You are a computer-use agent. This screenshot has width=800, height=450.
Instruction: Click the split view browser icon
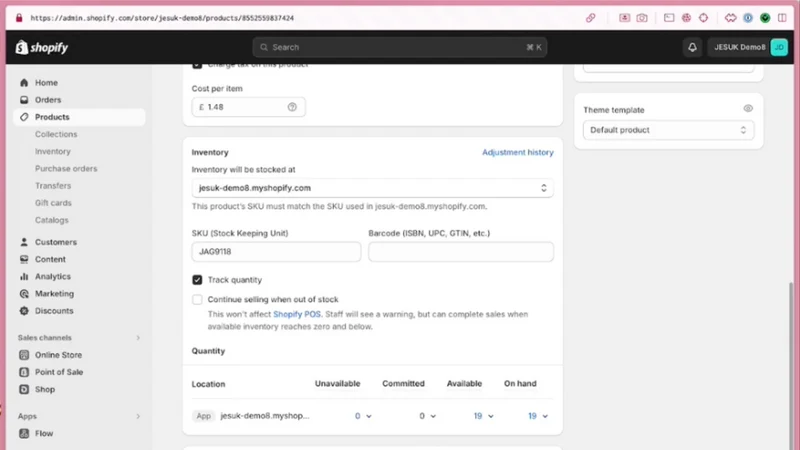point(782,18)
